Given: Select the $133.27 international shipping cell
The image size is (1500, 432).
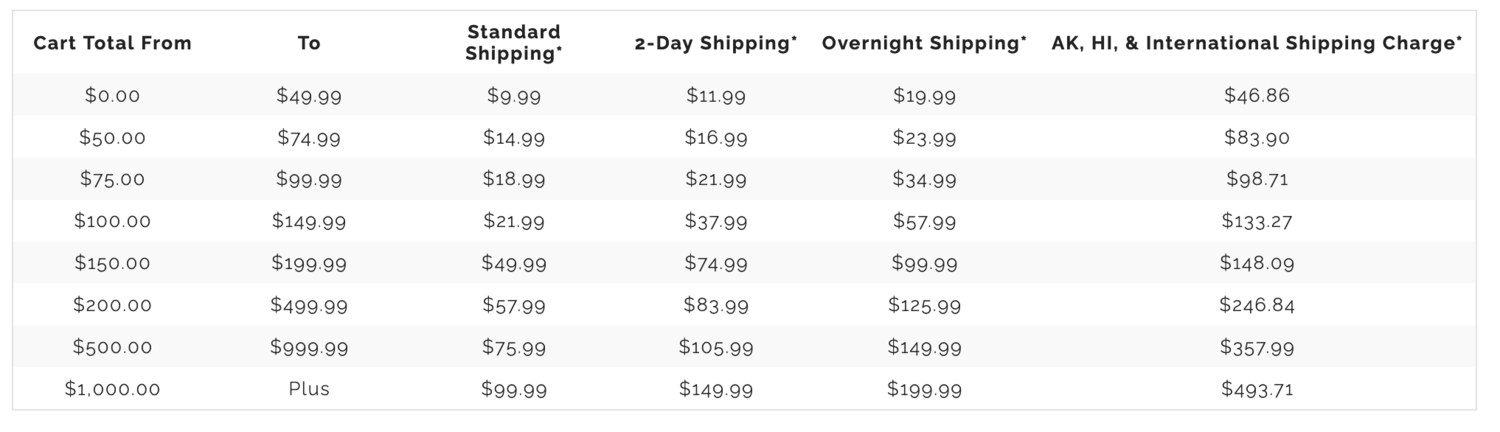Looking at the screenshot, I should tap(1257, 222).
